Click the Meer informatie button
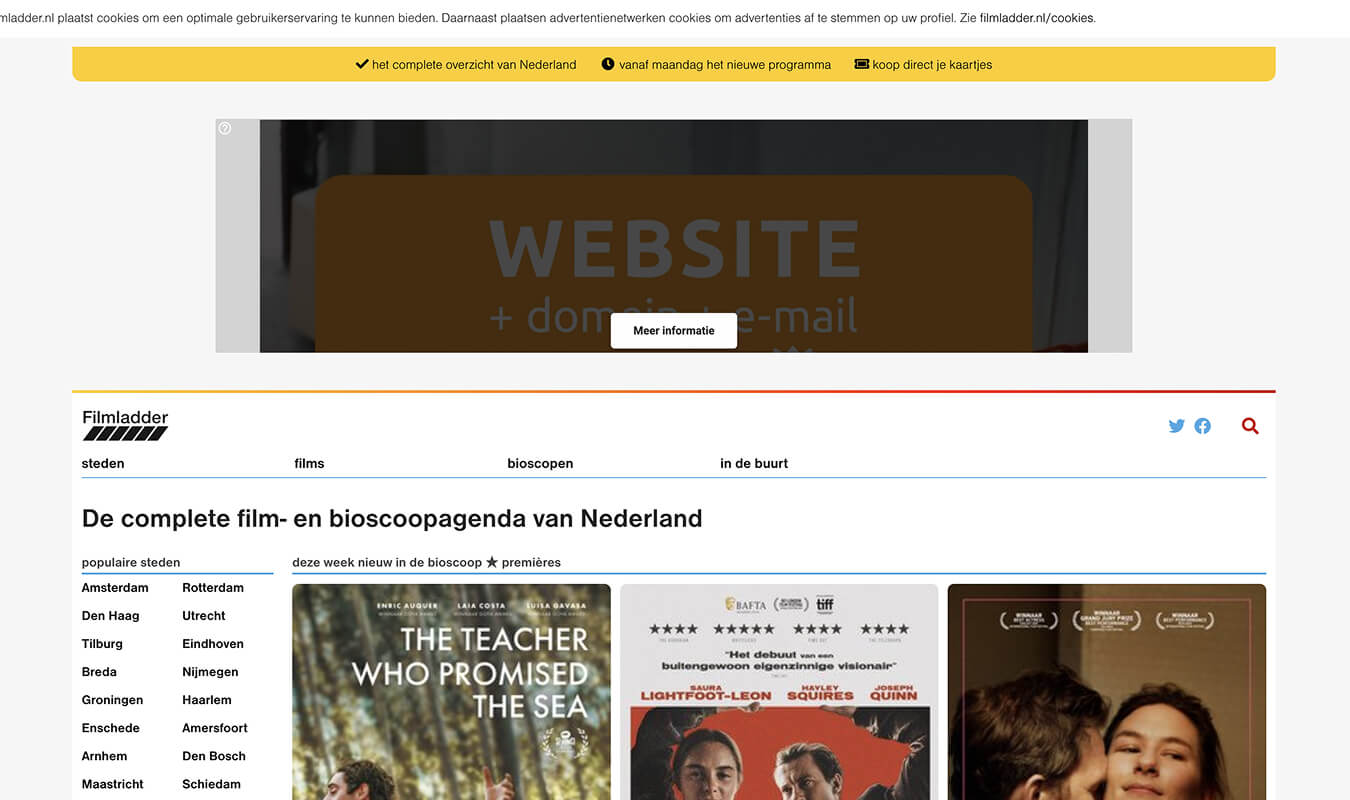This screenshot has height=800, width=1350. 674,330
